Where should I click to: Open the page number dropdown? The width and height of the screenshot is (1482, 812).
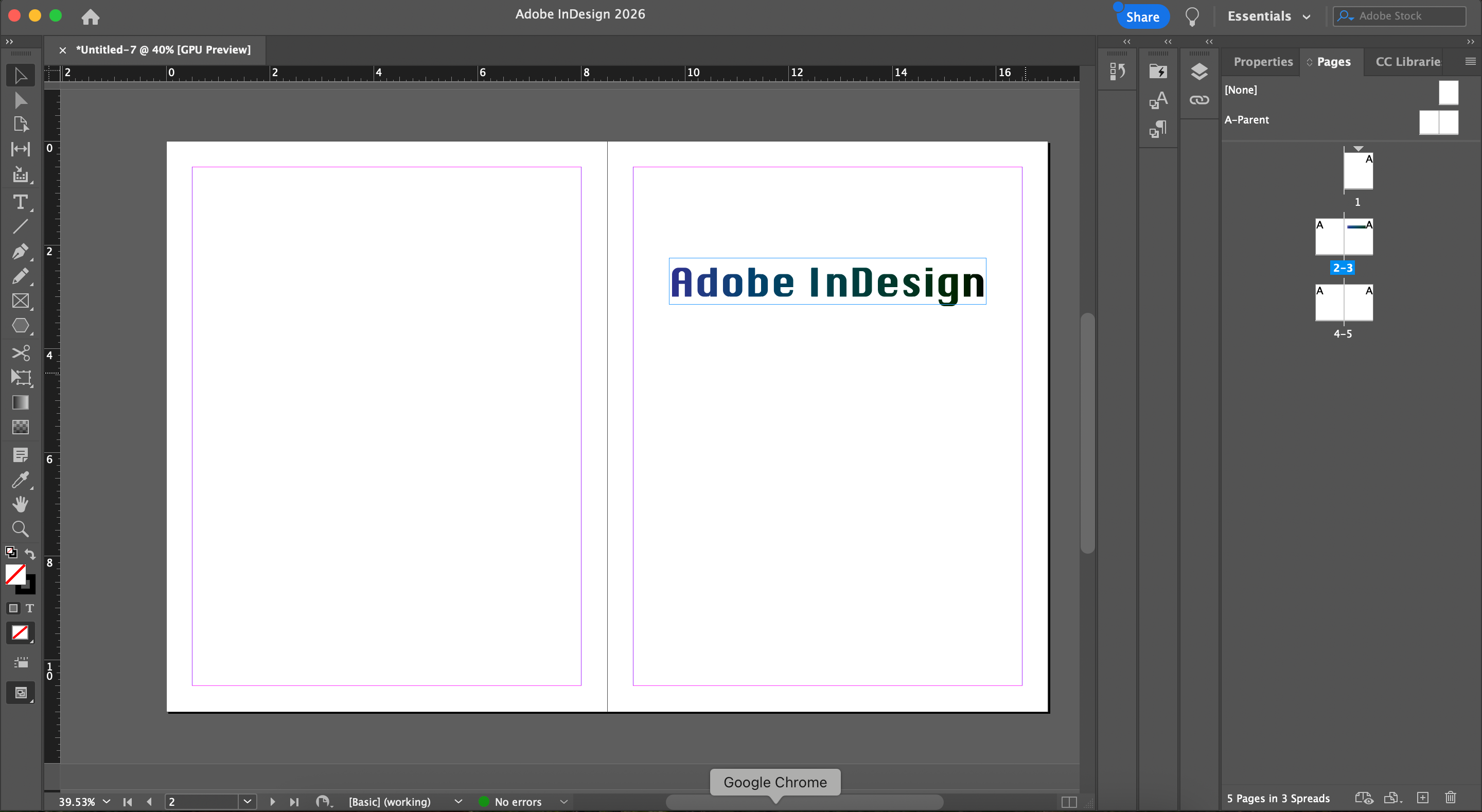tap(248, 802)
